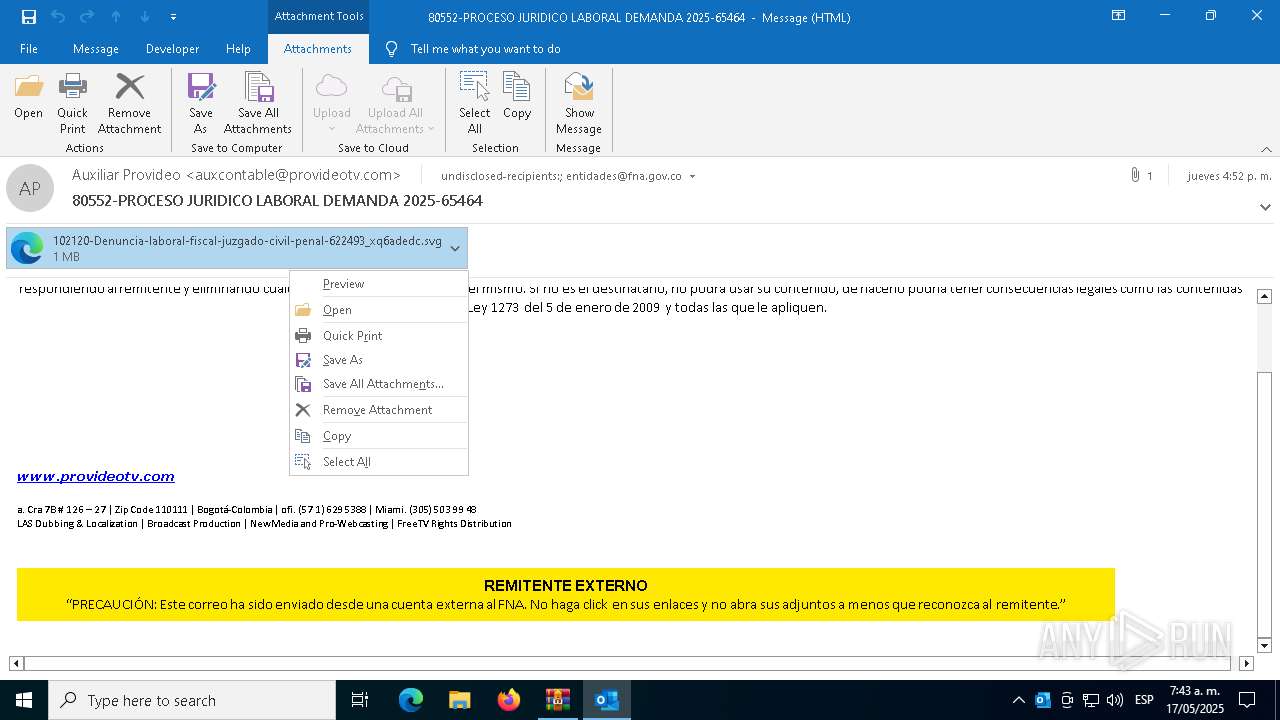Click the vertical scrollbar down arrow

[1264, 646]
